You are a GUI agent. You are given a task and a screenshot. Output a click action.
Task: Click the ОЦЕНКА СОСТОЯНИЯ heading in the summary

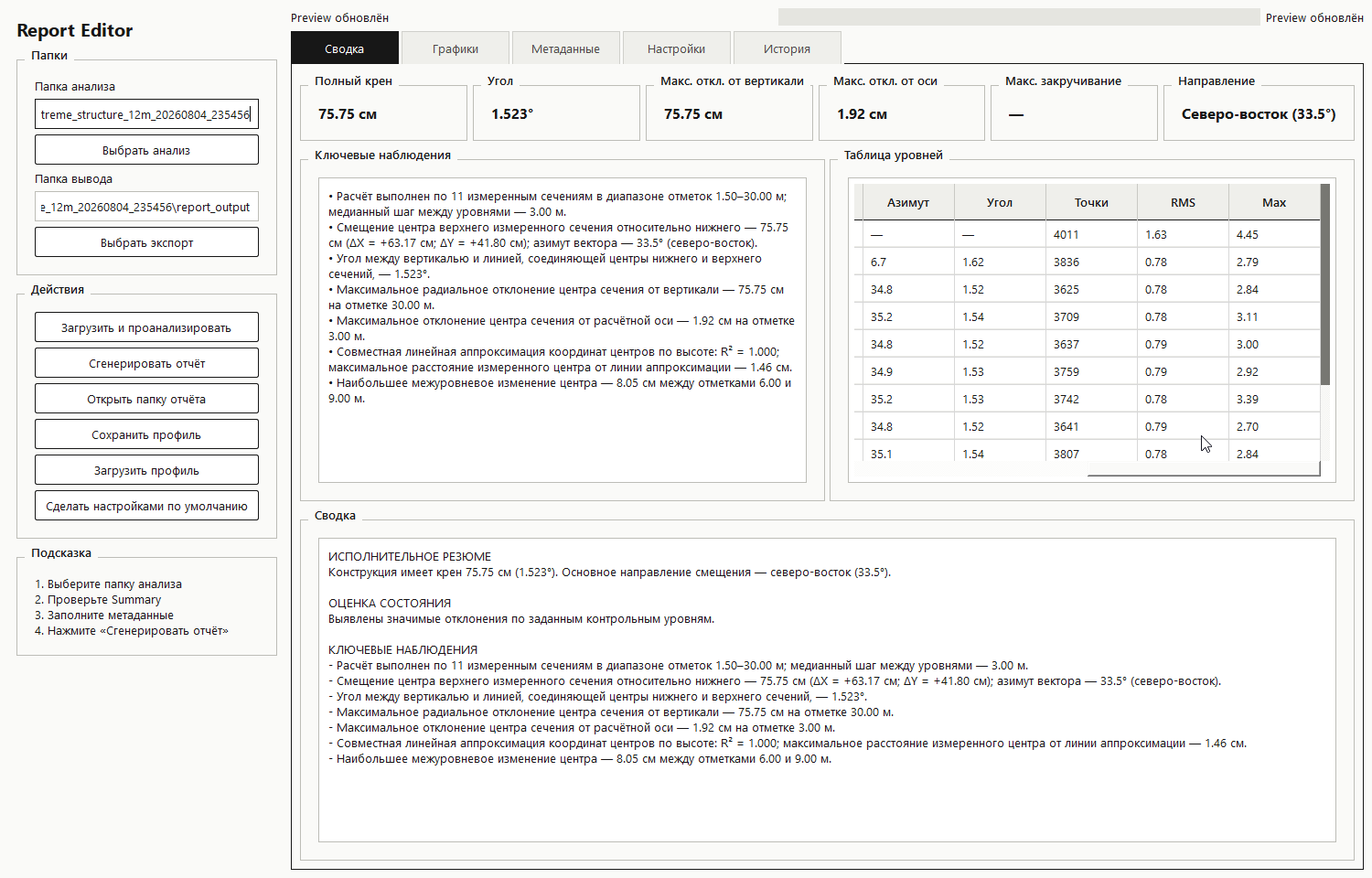click(390, 604)
